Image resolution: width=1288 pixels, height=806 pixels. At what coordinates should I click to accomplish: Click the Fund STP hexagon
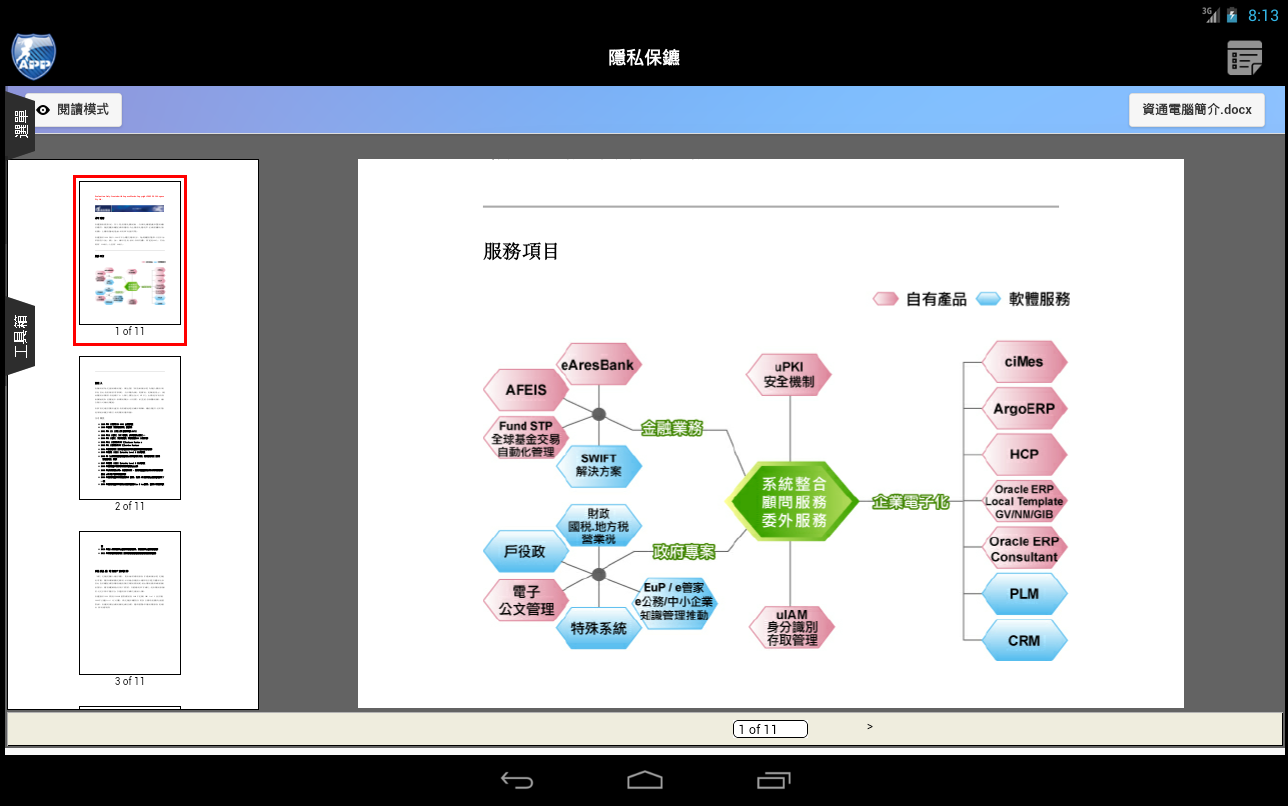526,439
